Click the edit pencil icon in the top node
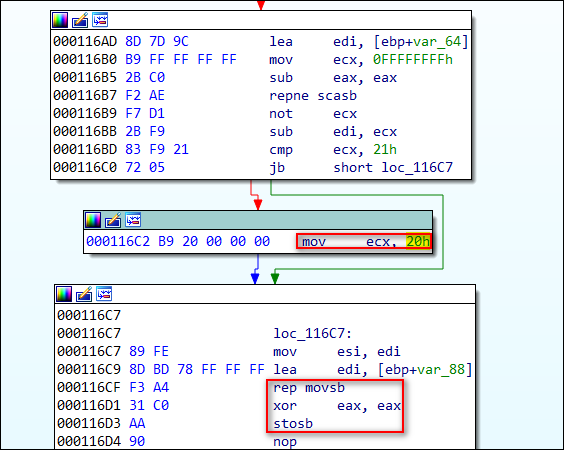This screenshot has width=564, height=450. click(80, 20)
